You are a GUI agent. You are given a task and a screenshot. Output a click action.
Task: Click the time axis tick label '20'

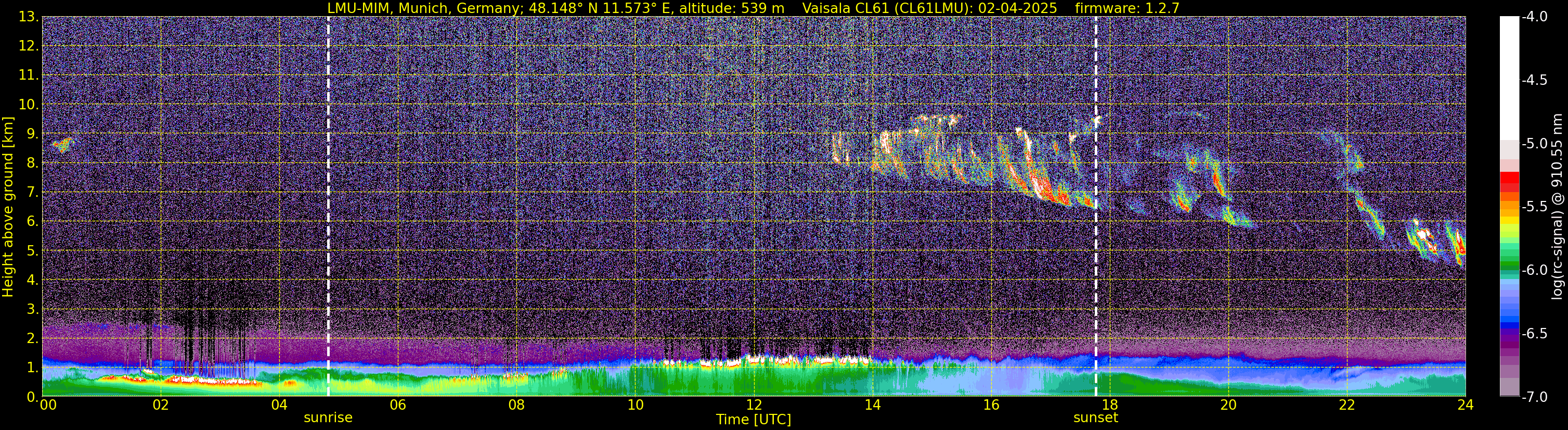coord(1228,405)
